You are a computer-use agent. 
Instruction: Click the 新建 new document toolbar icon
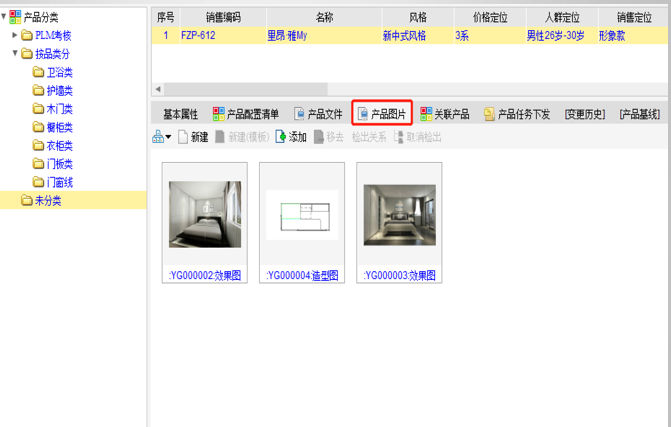click(x=183, y=137)
